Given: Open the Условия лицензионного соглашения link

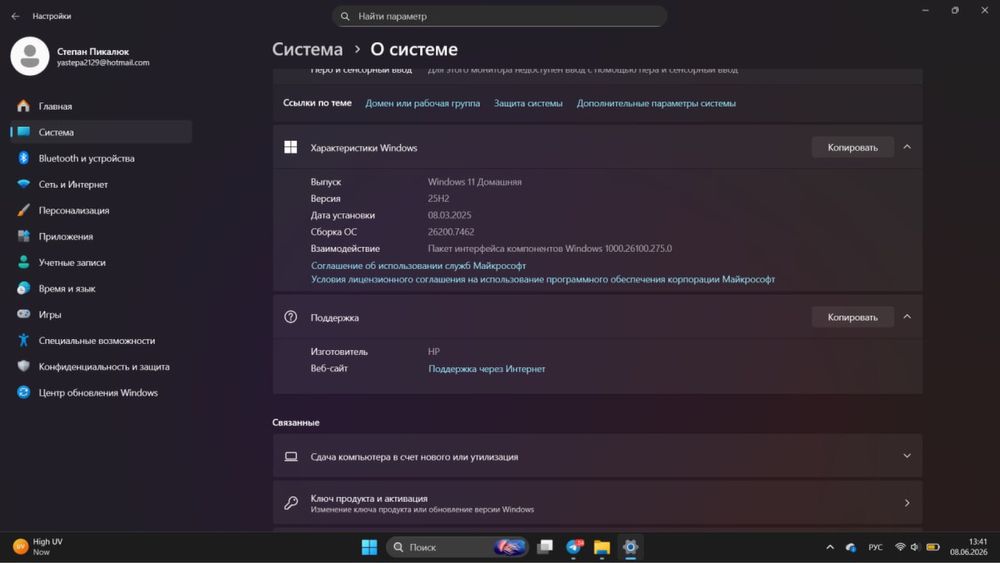Looking at the screenshot, I should coord(543,279).
